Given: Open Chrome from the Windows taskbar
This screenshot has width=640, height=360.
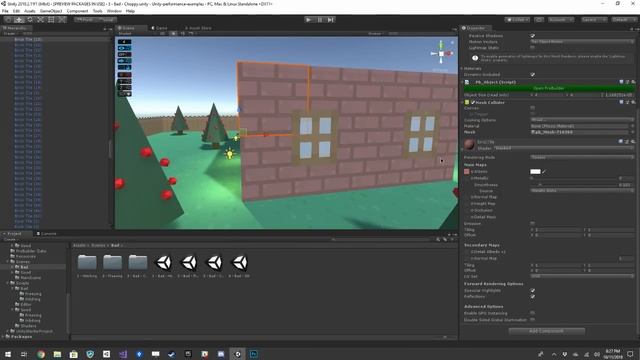Looking at the screenshot, I should coord(41,354).
